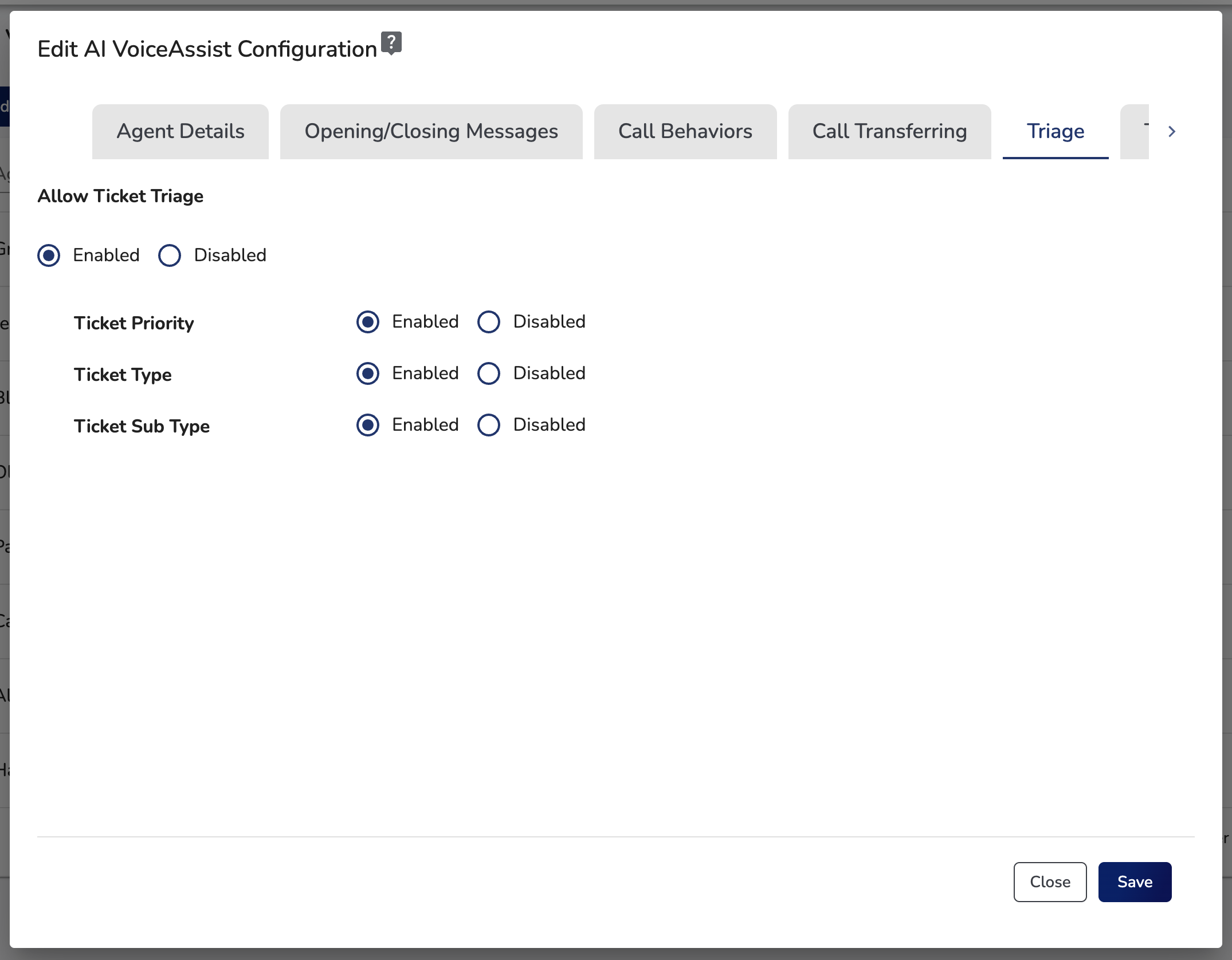Click the Ticket Sub Type label
This screenshot has height=960, width=1232.
[x=142, y=426]
